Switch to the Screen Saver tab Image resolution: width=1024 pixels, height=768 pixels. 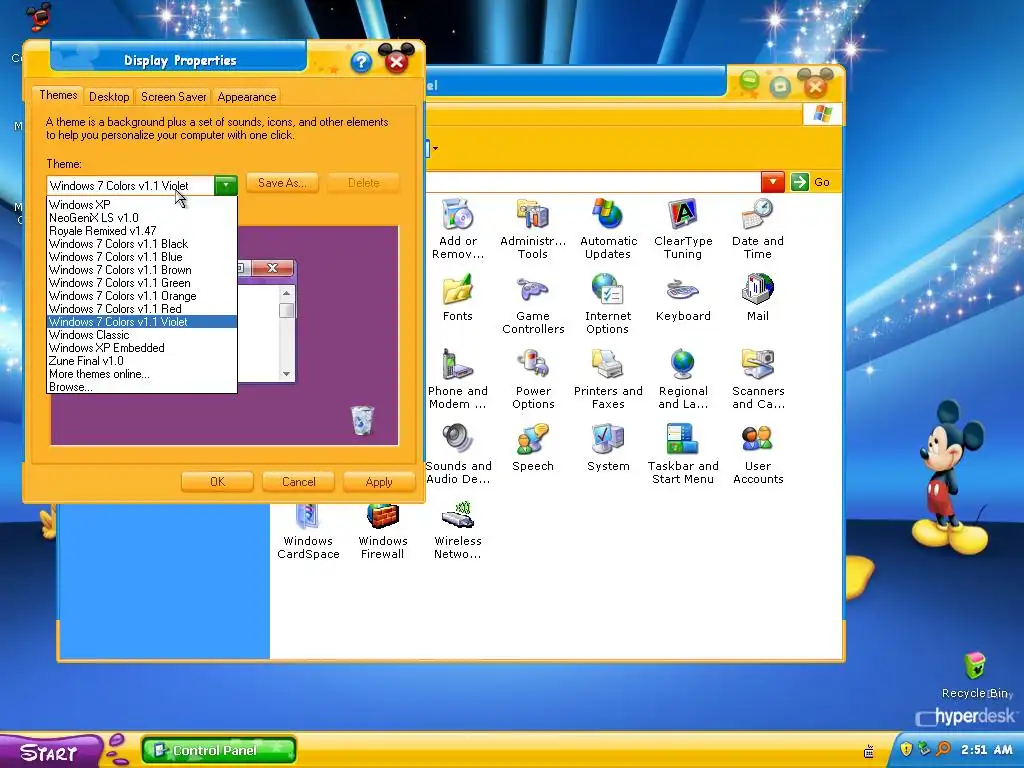[173, 97]
